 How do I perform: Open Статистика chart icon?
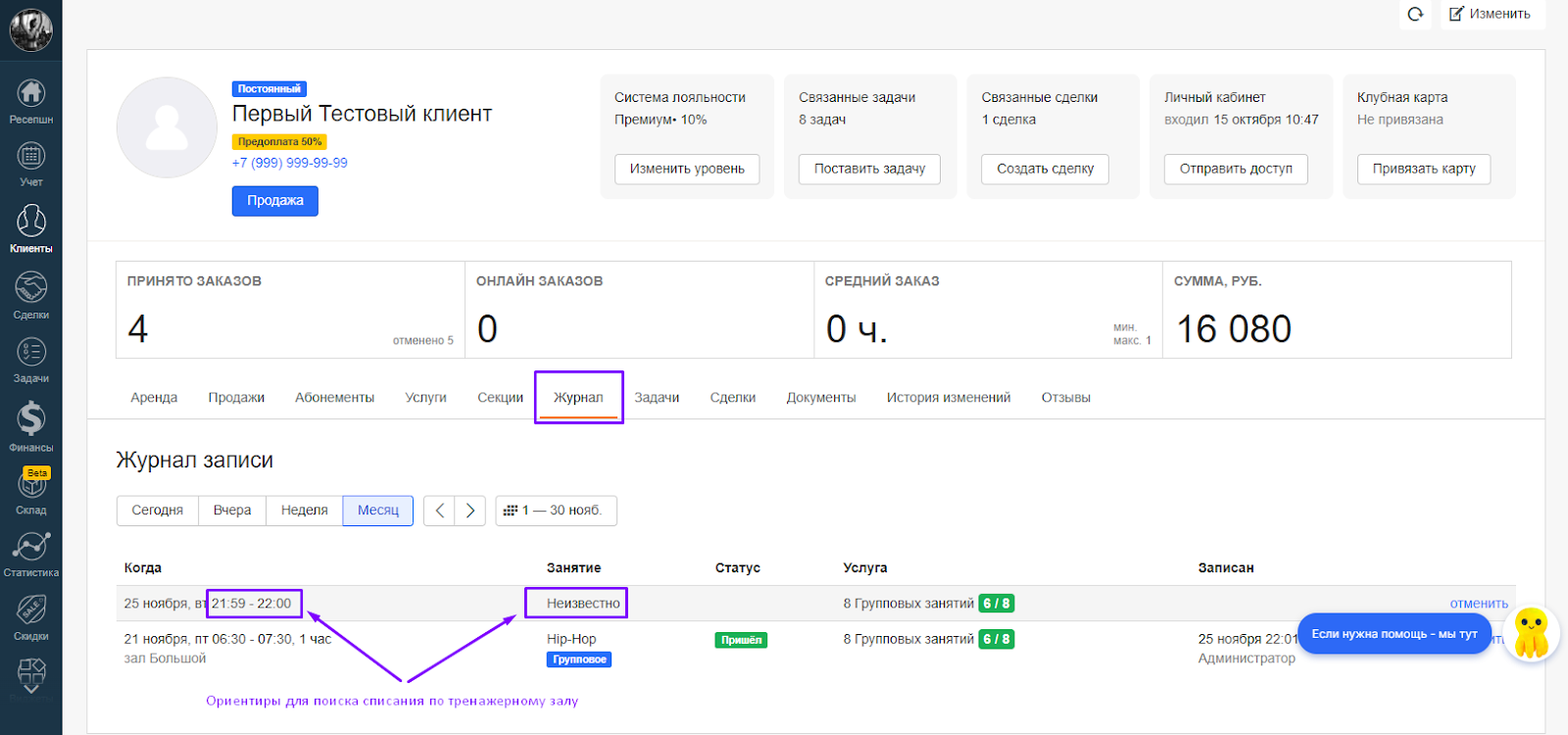point(31,547)
